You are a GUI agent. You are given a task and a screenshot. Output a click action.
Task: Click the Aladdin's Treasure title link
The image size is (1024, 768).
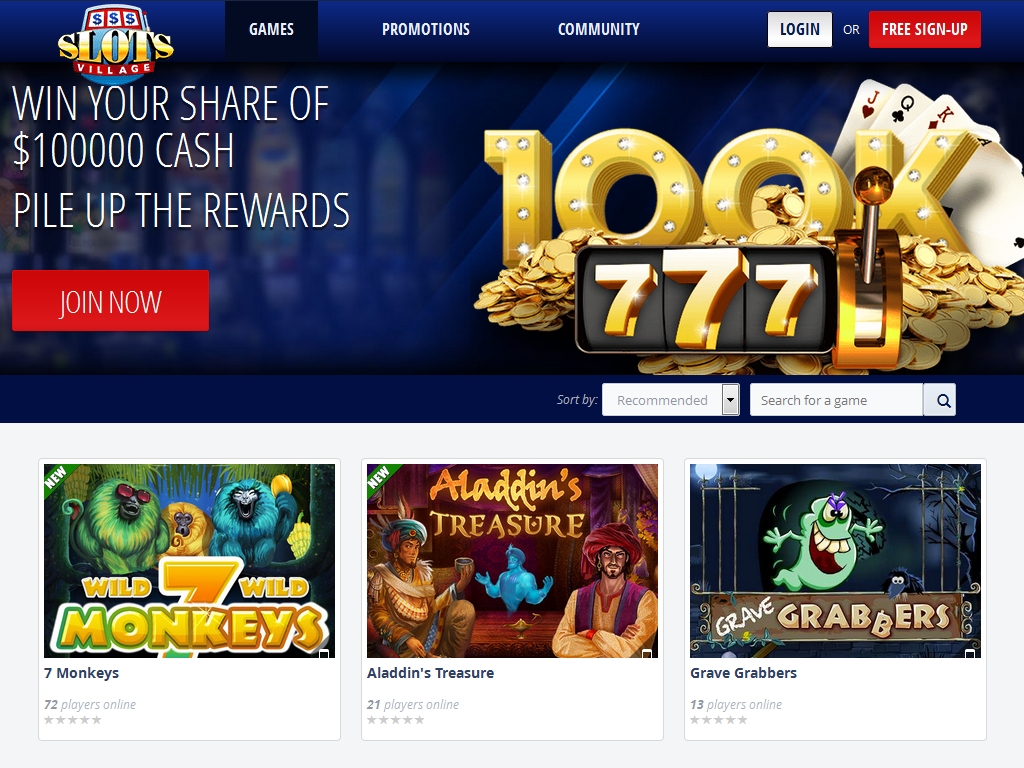(430, 673)
